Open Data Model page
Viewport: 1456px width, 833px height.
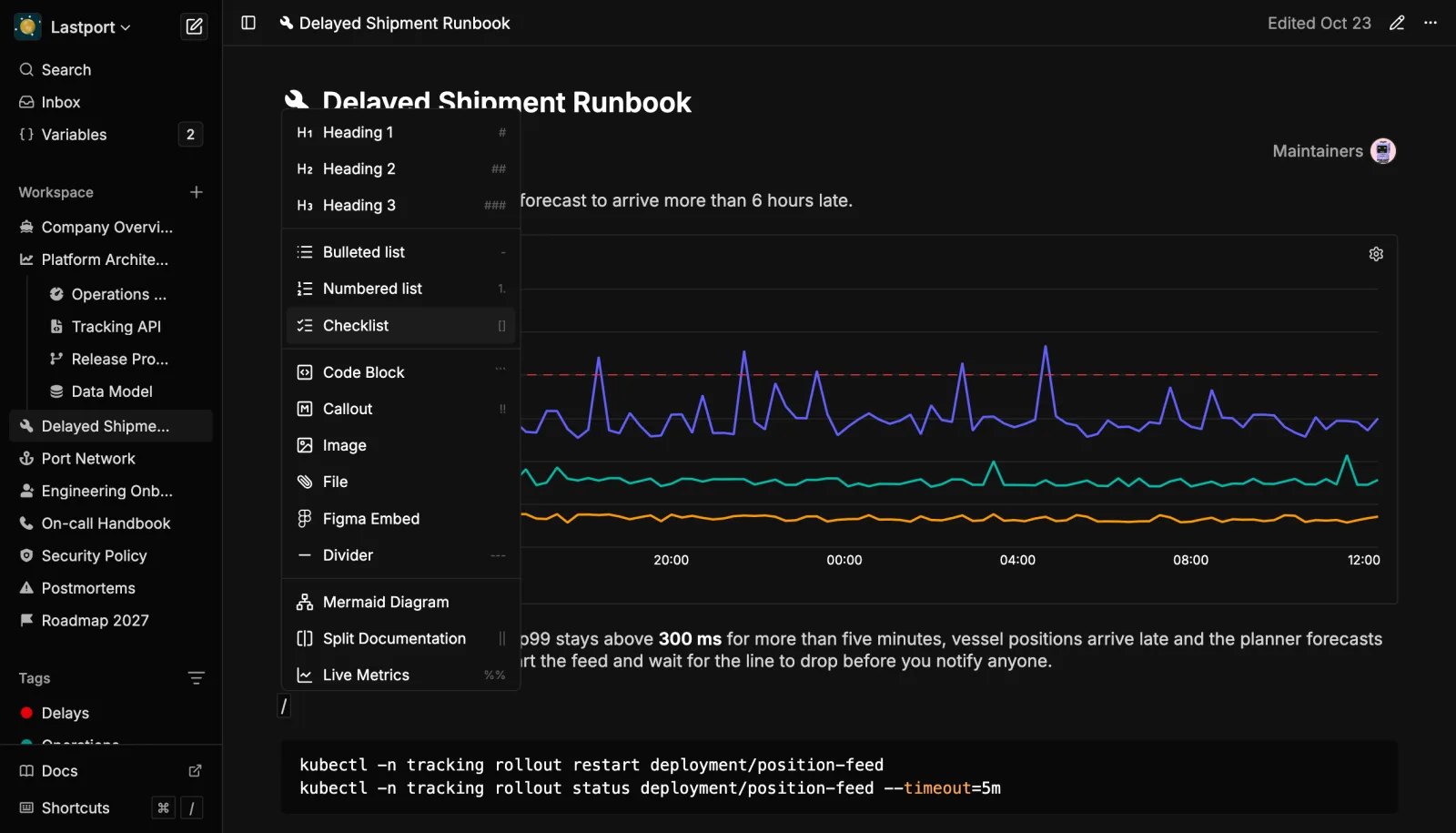(x=126, y=391)
